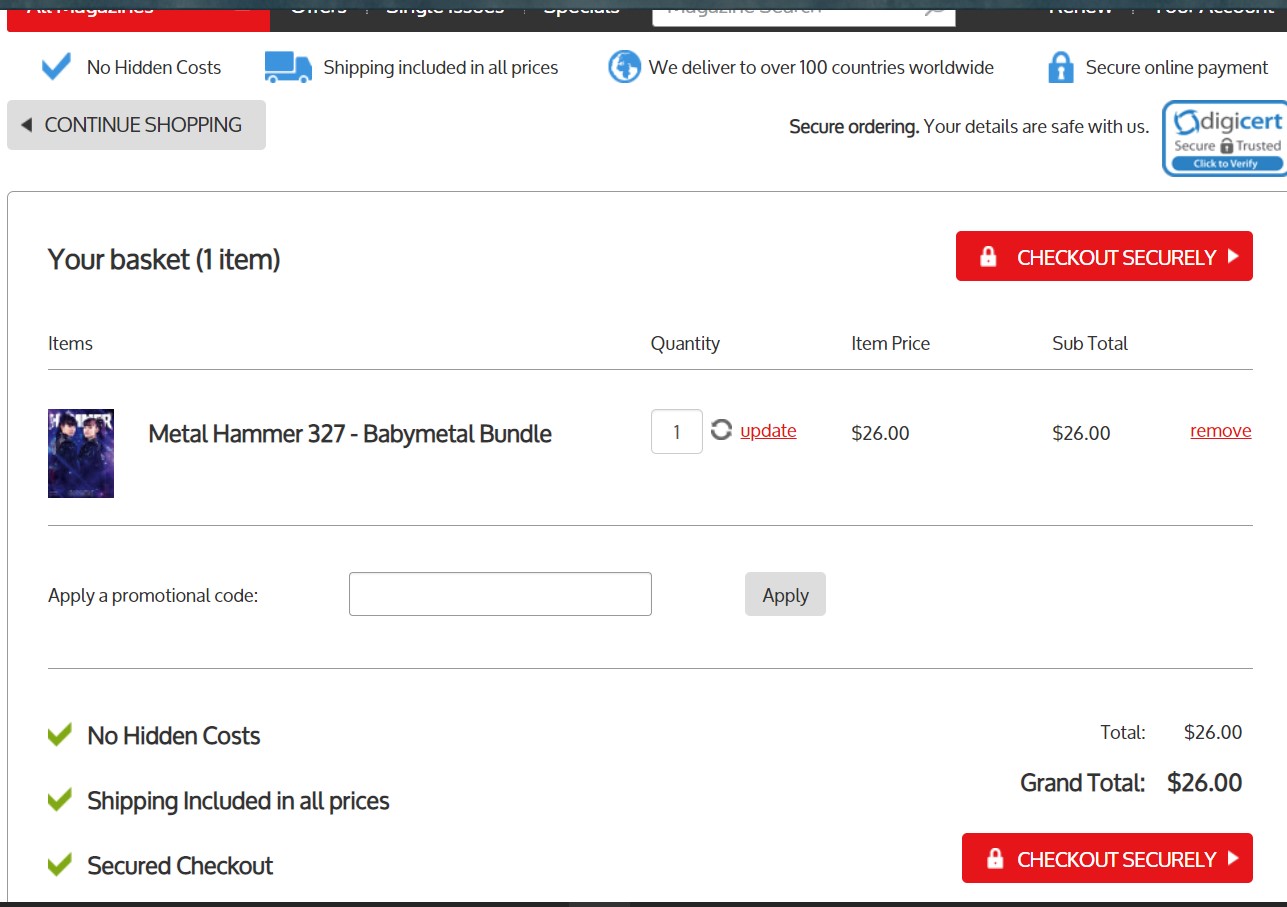Go back with Continue Shopping button

click(x=136, y=125)
